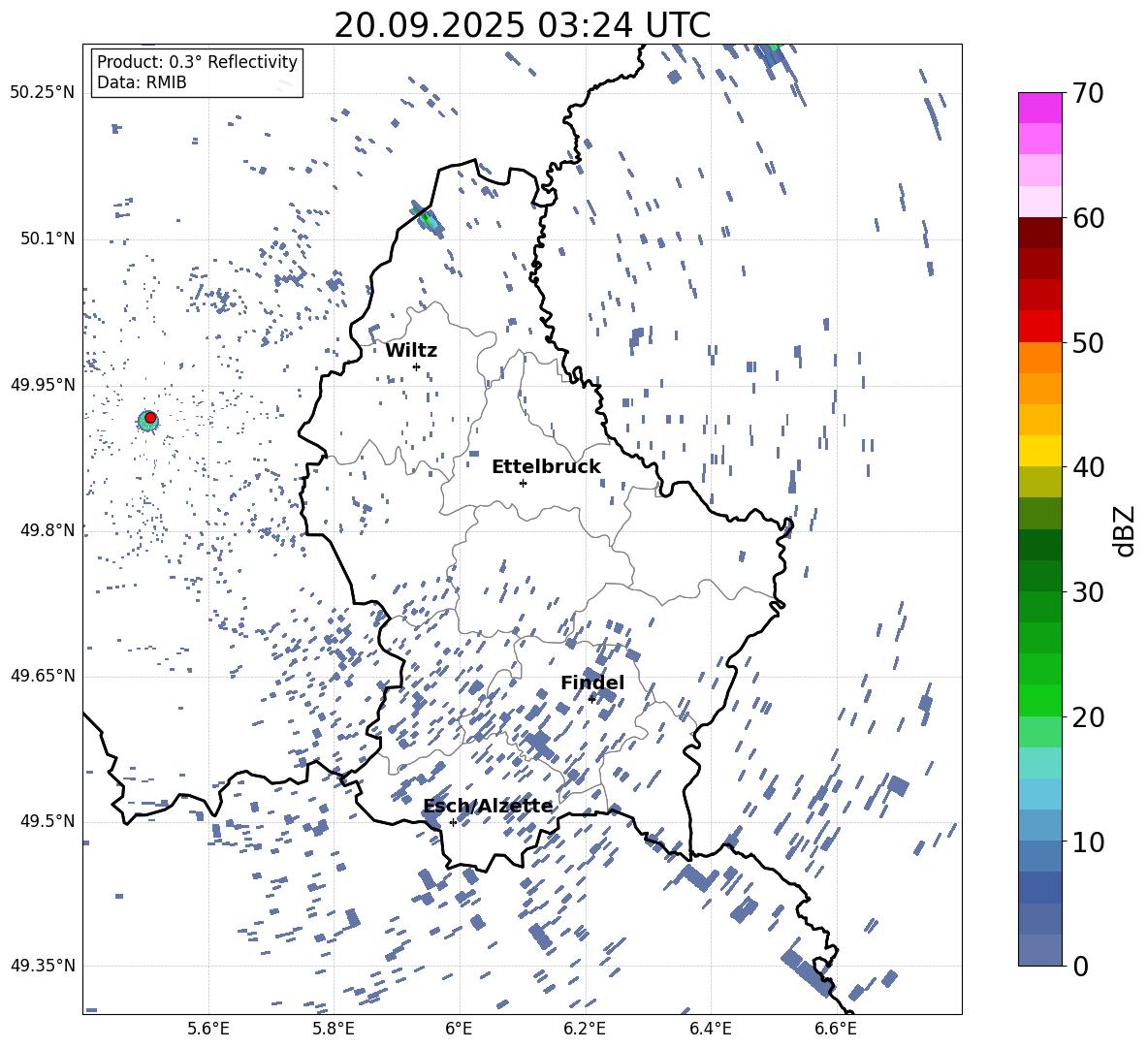Screen dimensions: 1148x1048
Task: Click the 6.2°E longitude label
Action: click(x=585, y=1029)
